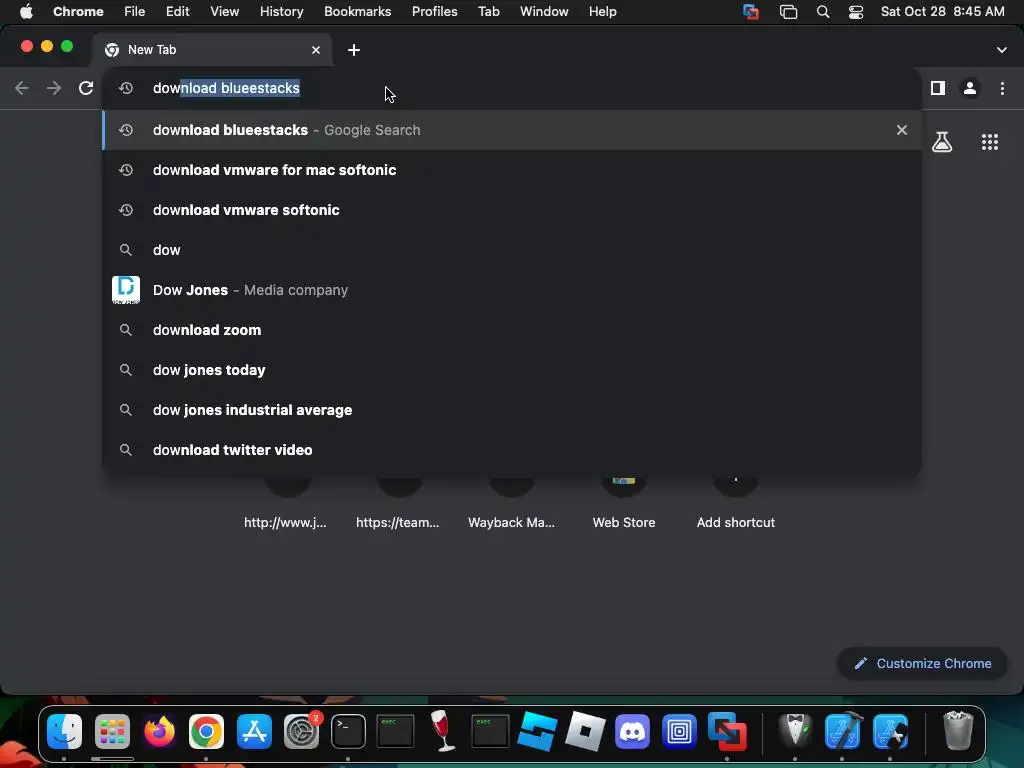
Task: Open the Apple menu
Action: pos(26,12)
